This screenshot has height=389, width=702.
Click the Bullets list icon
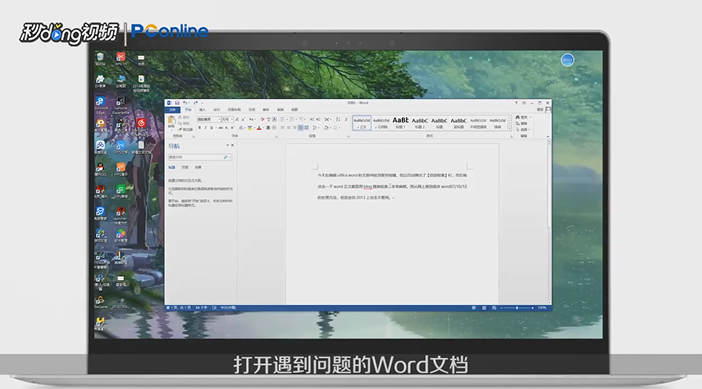[x=283, y=119]
